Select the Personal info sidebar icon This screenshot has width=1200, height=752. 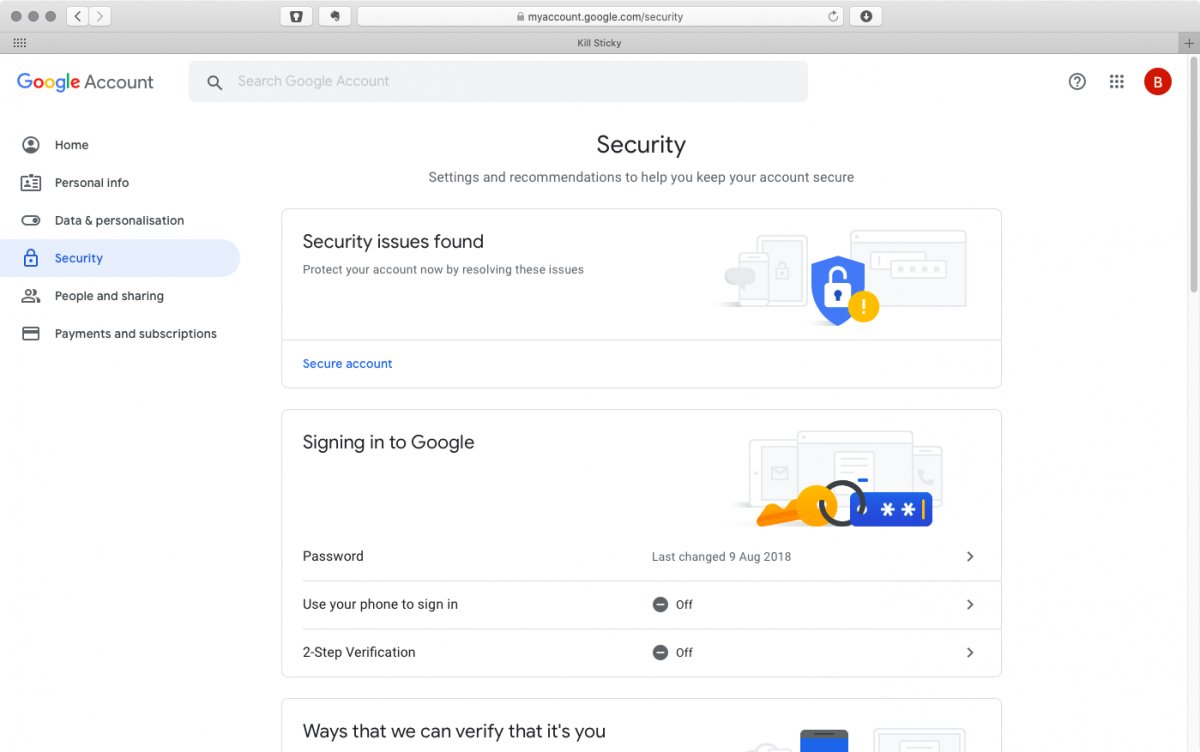click(31, 182)
